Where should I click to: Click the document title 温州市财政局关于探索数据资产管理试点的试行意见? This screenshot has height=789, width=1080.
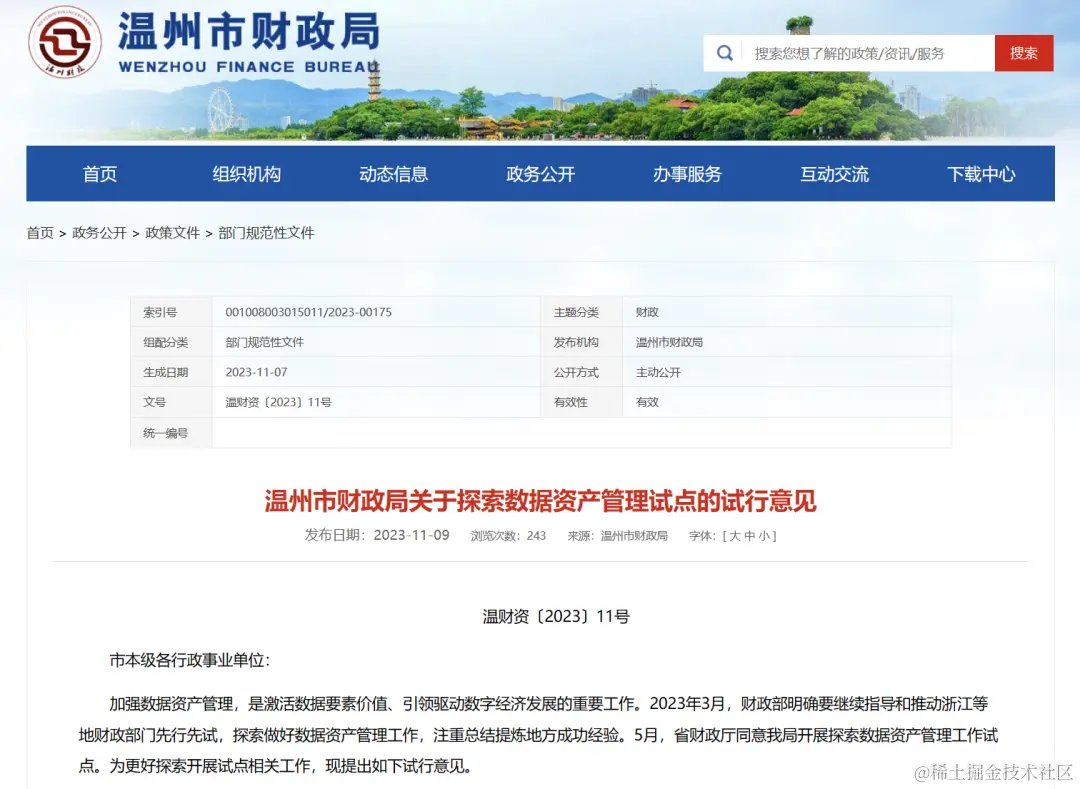[540, 501]
